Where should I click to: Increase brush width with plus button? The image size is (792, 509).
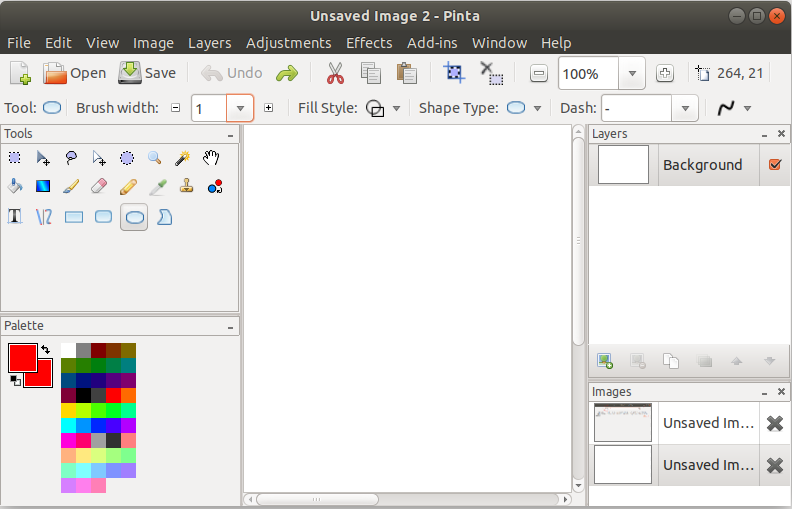[x=268, y=108]
